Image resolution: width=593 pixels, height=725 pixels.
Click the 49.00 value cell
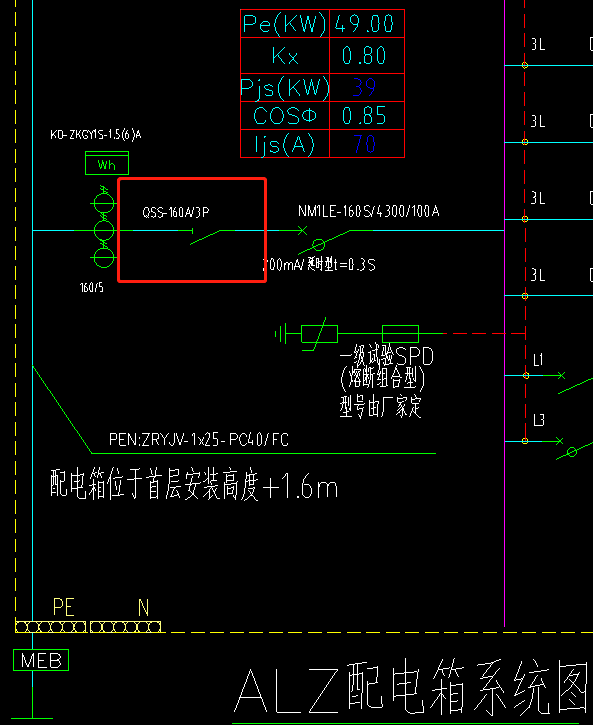367,24
